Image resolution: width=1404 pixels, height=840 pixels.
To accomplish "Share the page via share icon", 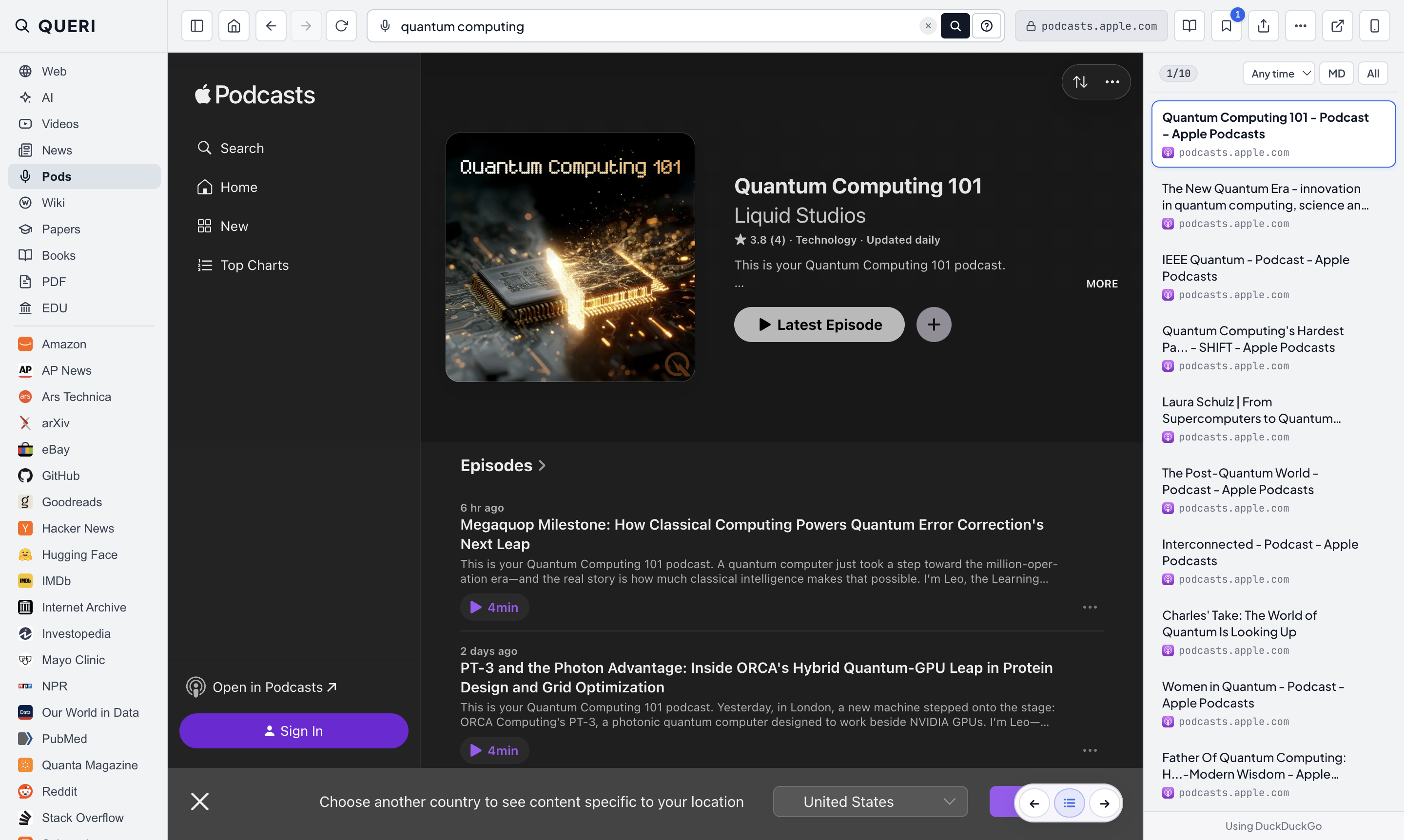I will pyautogui.click(x=1264, y=26).
